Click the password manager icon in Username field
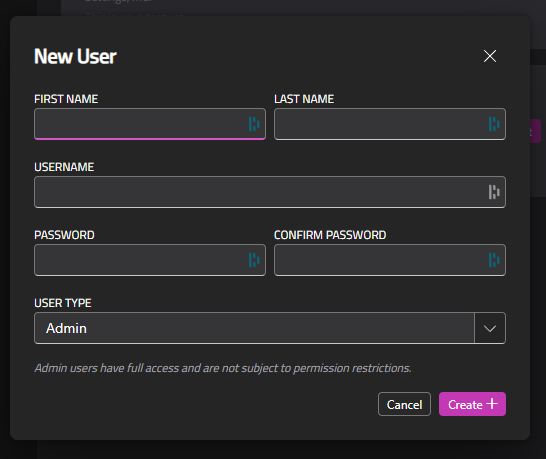Screen dimensions: 546x459 point(494,192)
